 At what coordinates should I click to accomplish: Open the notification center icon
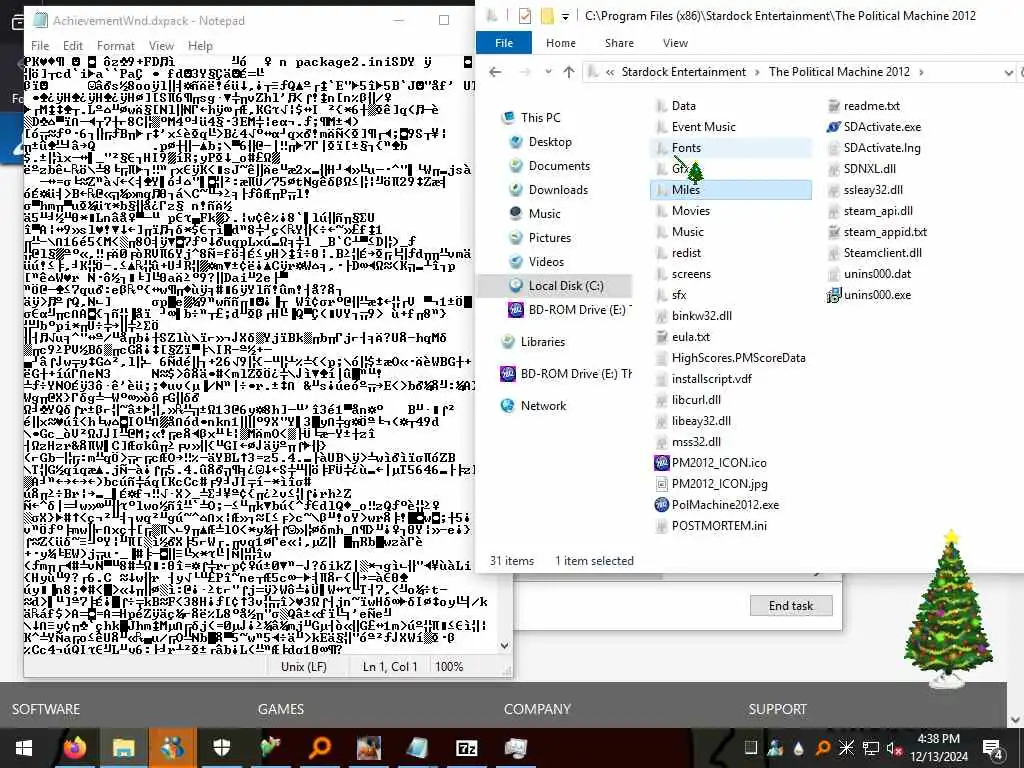click(993, 748)
